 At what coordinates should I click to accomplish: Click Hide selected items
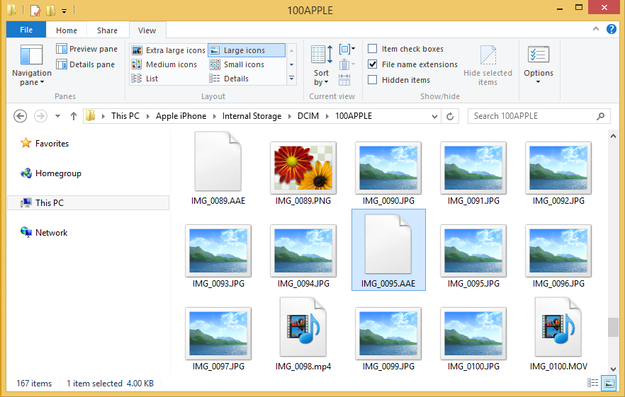(488, 65)
